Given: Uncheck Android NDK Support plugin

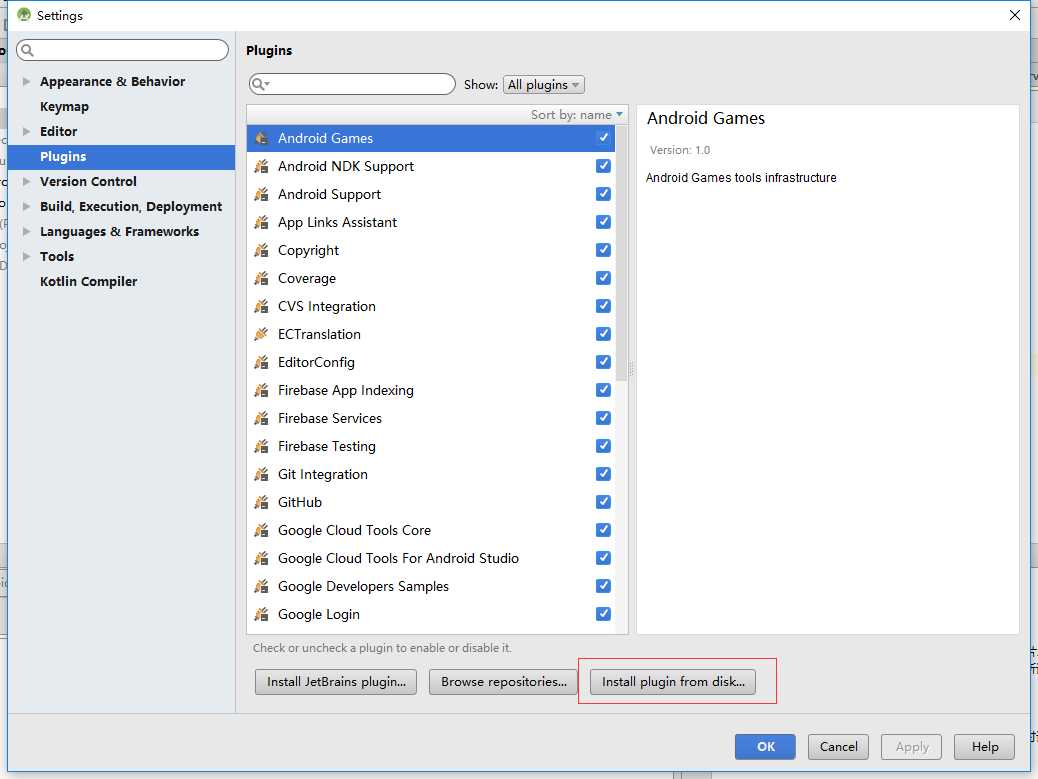Looking at the screenshot, I should point(603,165).
